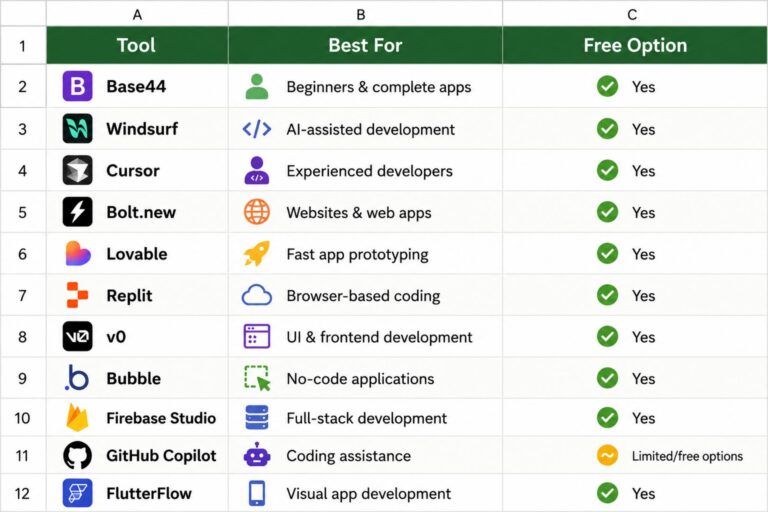This screenshot has height=512, width=768.
Task: Click the green checkmark in the Bubble row
Action: tap(607, 378)
